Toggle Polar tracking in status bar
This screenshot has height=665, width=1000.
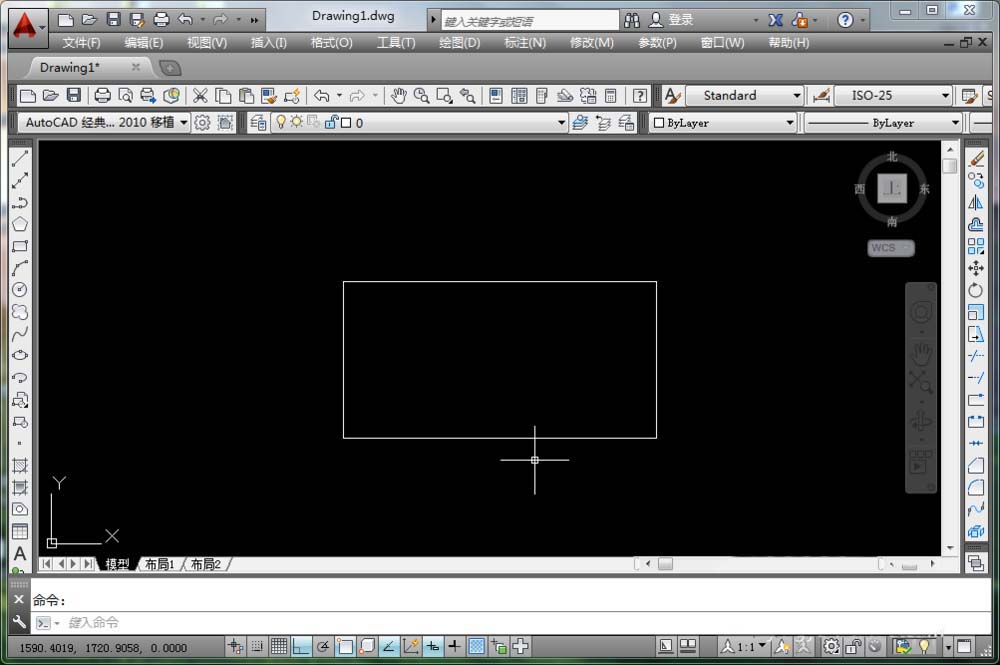tap(323, 647)
